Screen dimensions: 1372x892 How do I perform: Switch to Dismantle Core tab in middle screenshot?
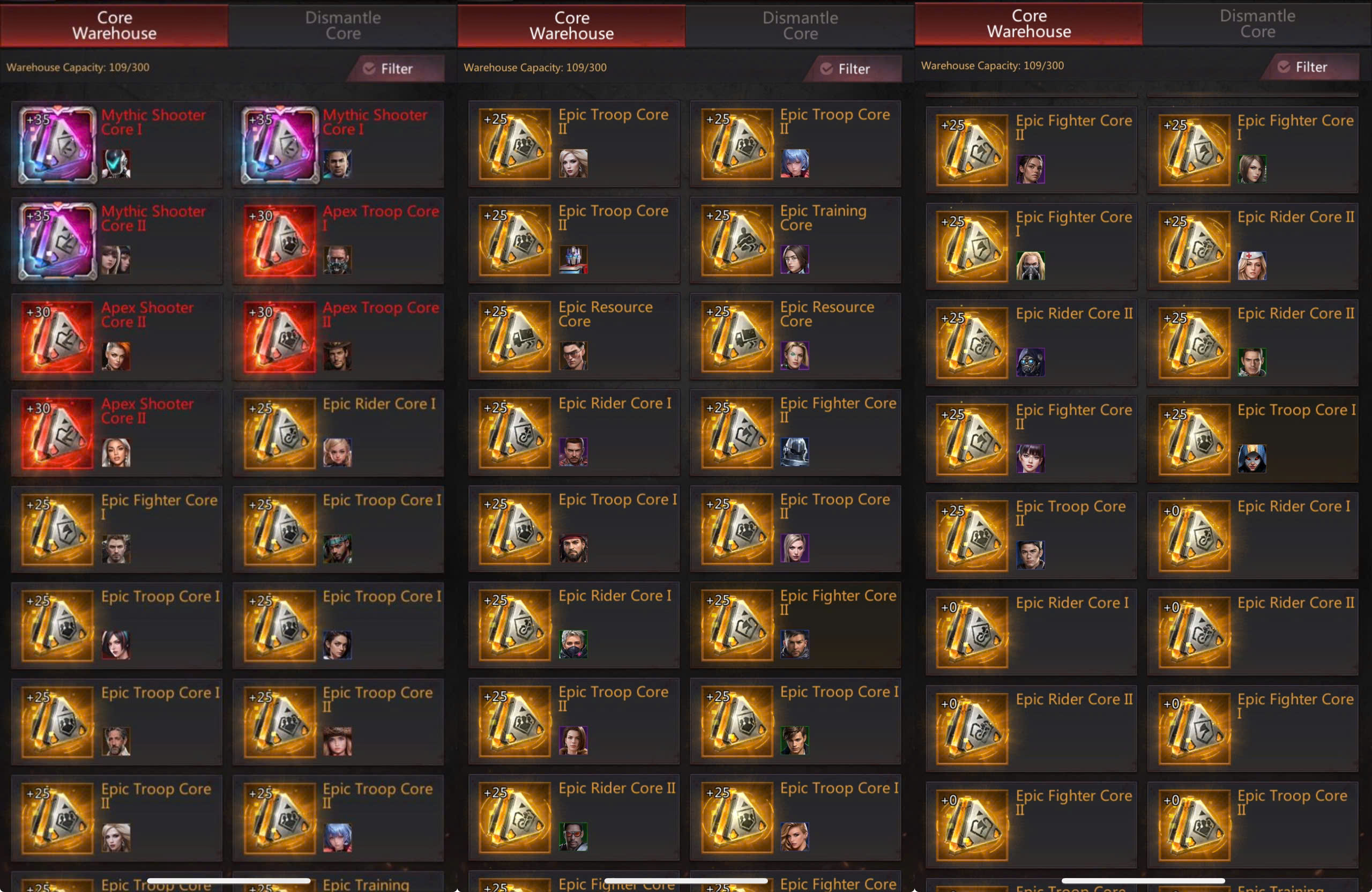800,25
